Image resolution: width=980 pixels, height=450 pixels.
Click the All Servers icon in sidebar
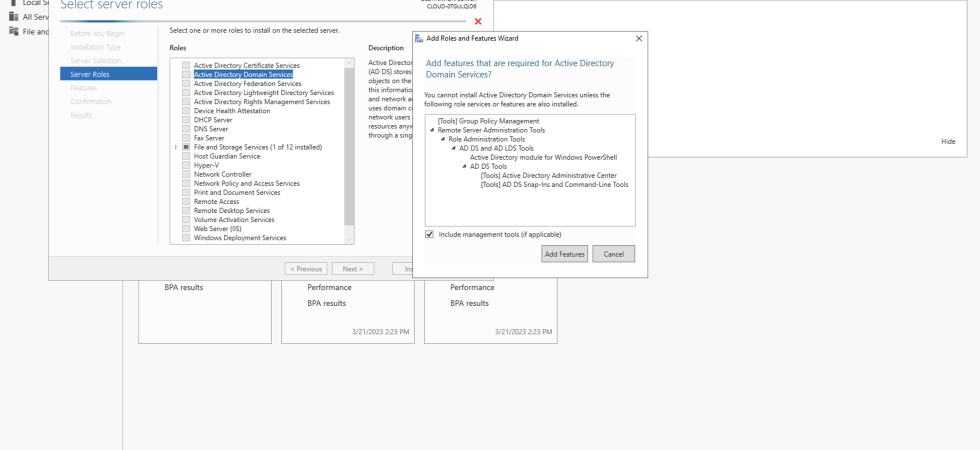point(13,17)
